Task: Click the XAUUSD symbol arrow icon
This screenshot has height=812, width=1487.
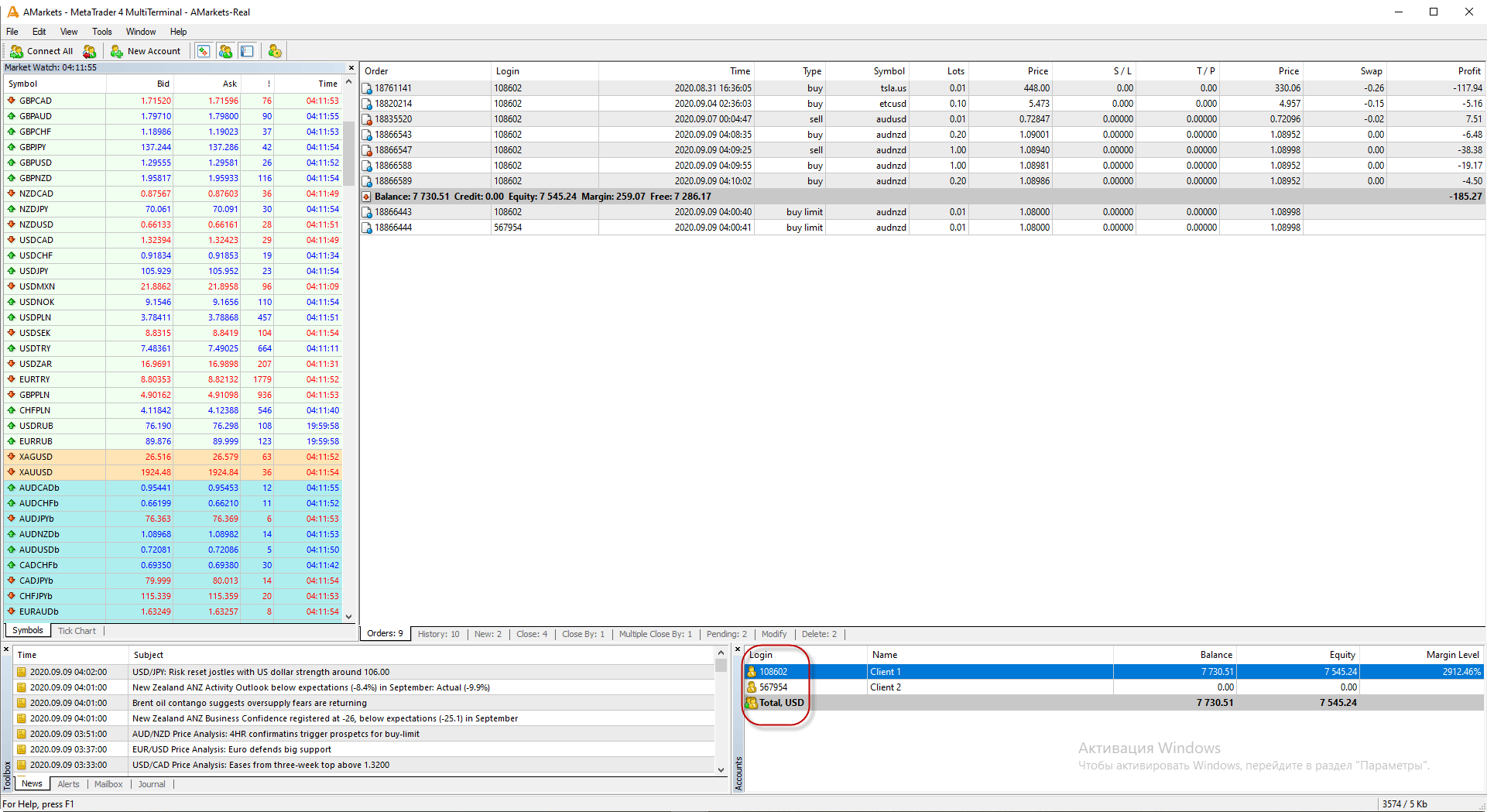Action: pos(12,472)
